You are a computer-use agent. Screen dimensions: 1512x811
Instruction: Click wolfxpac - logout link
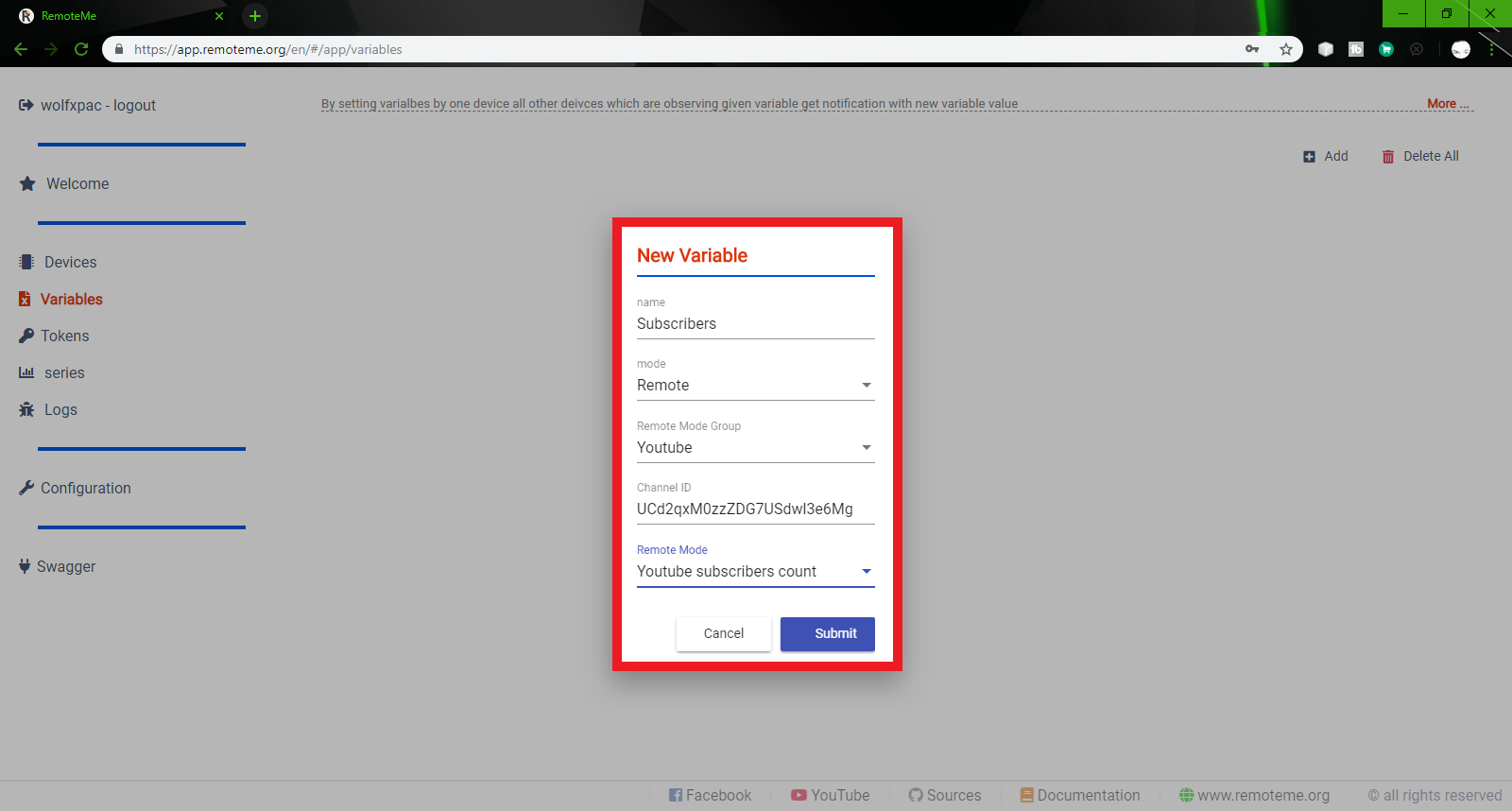coord(98,105)
